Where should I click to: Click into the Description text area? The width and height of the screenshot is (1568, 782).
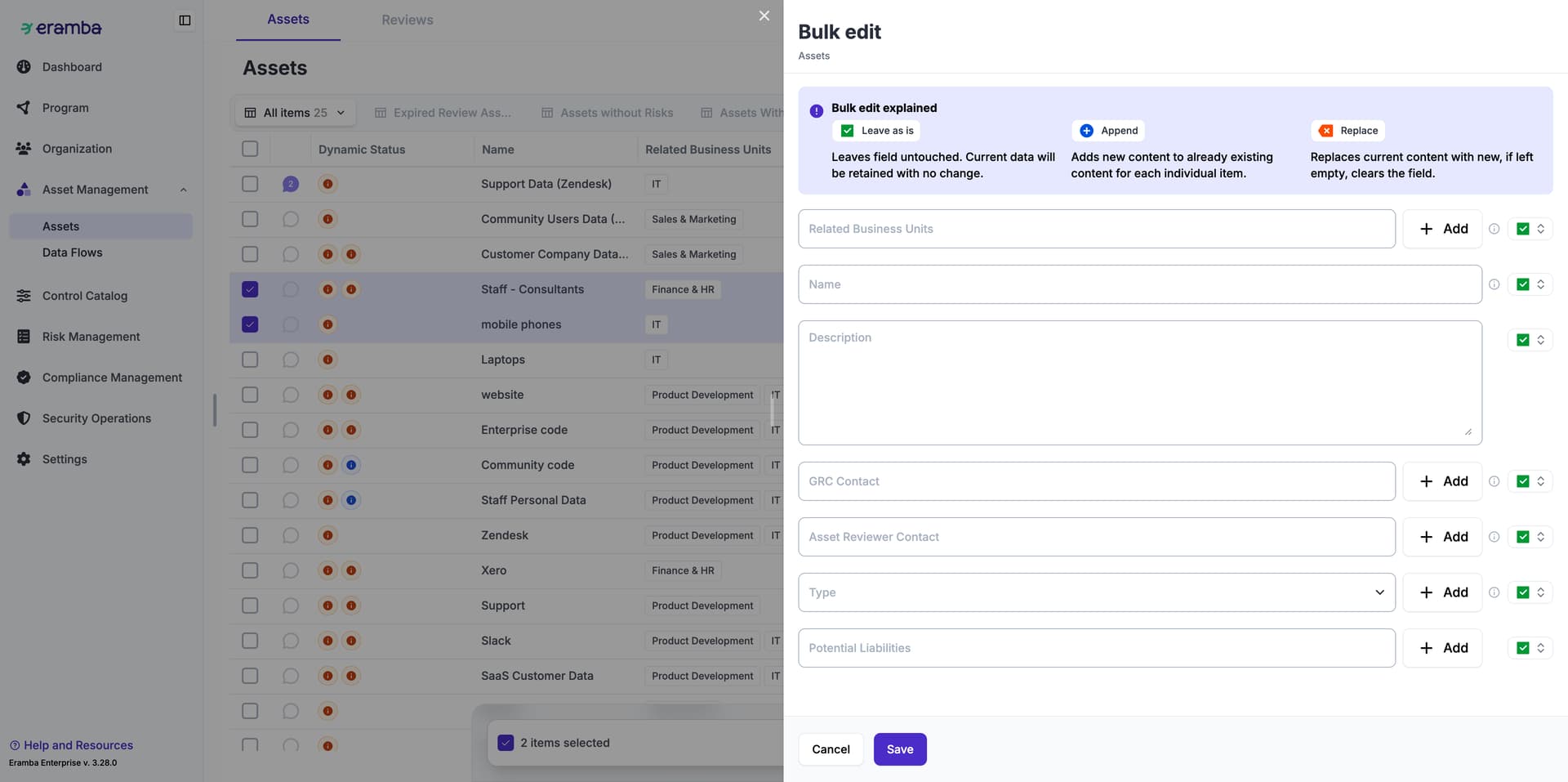[1139, 382]
